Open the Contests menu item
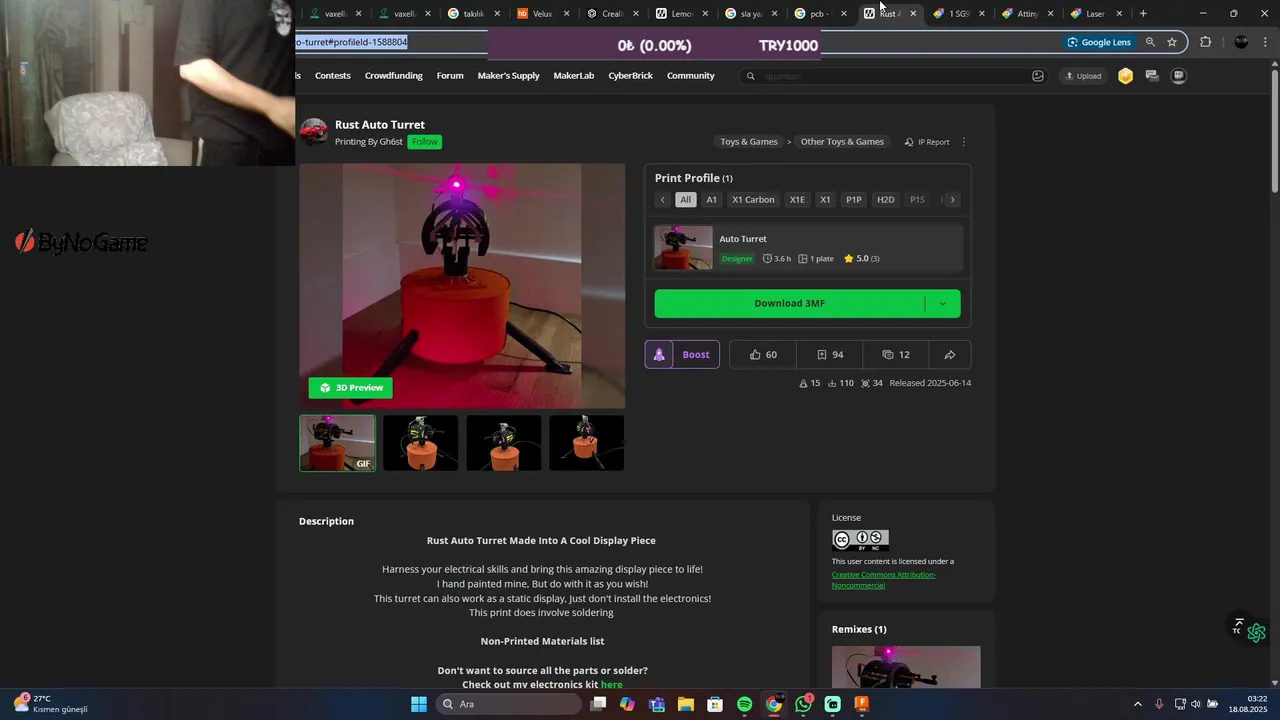The width and height of the screenshot is (1280, 720). click(x=333, y=76)
